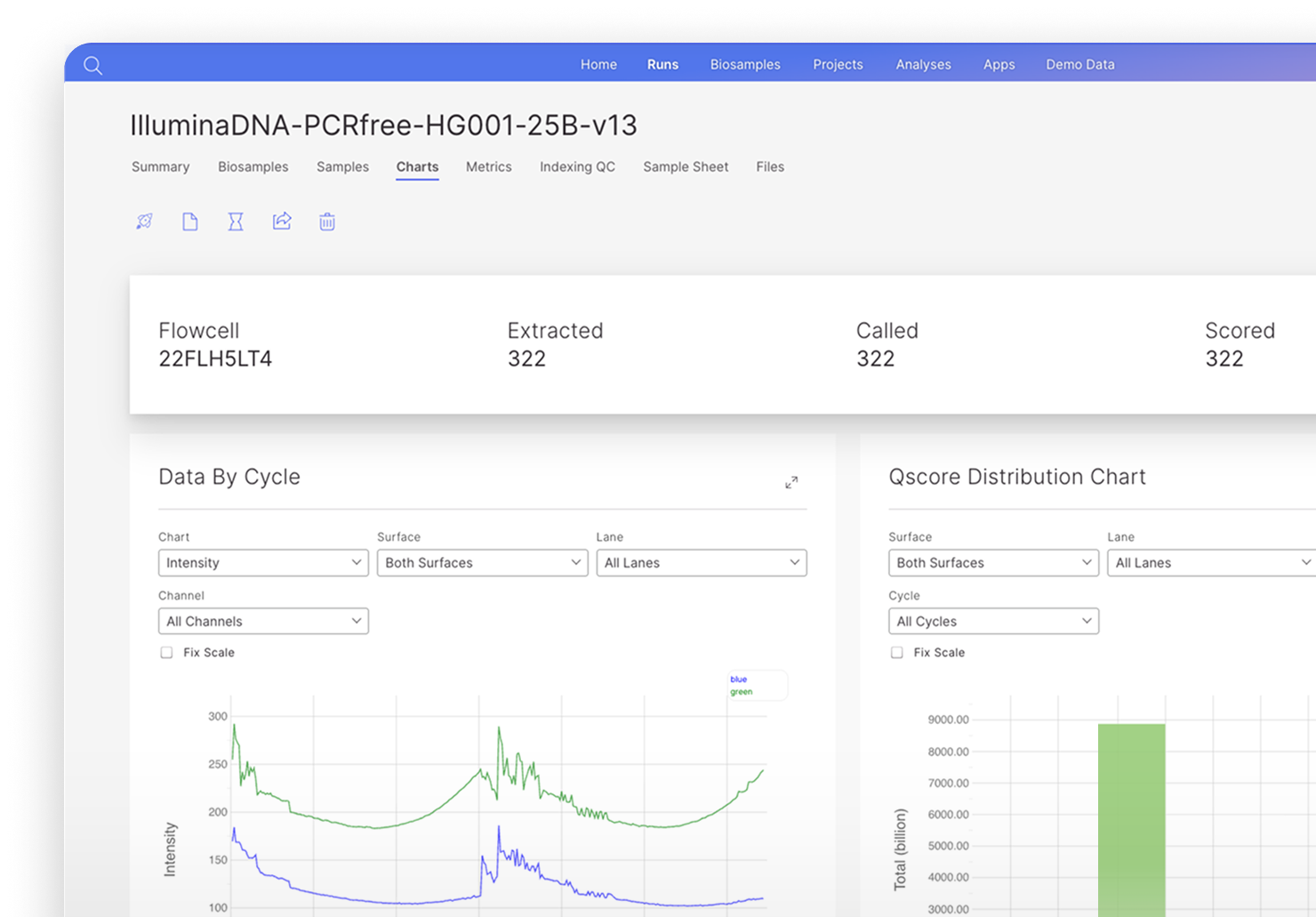Open Analyses in top navigation
This screenshot has width=1316, height=917.
tap(923, 65)
